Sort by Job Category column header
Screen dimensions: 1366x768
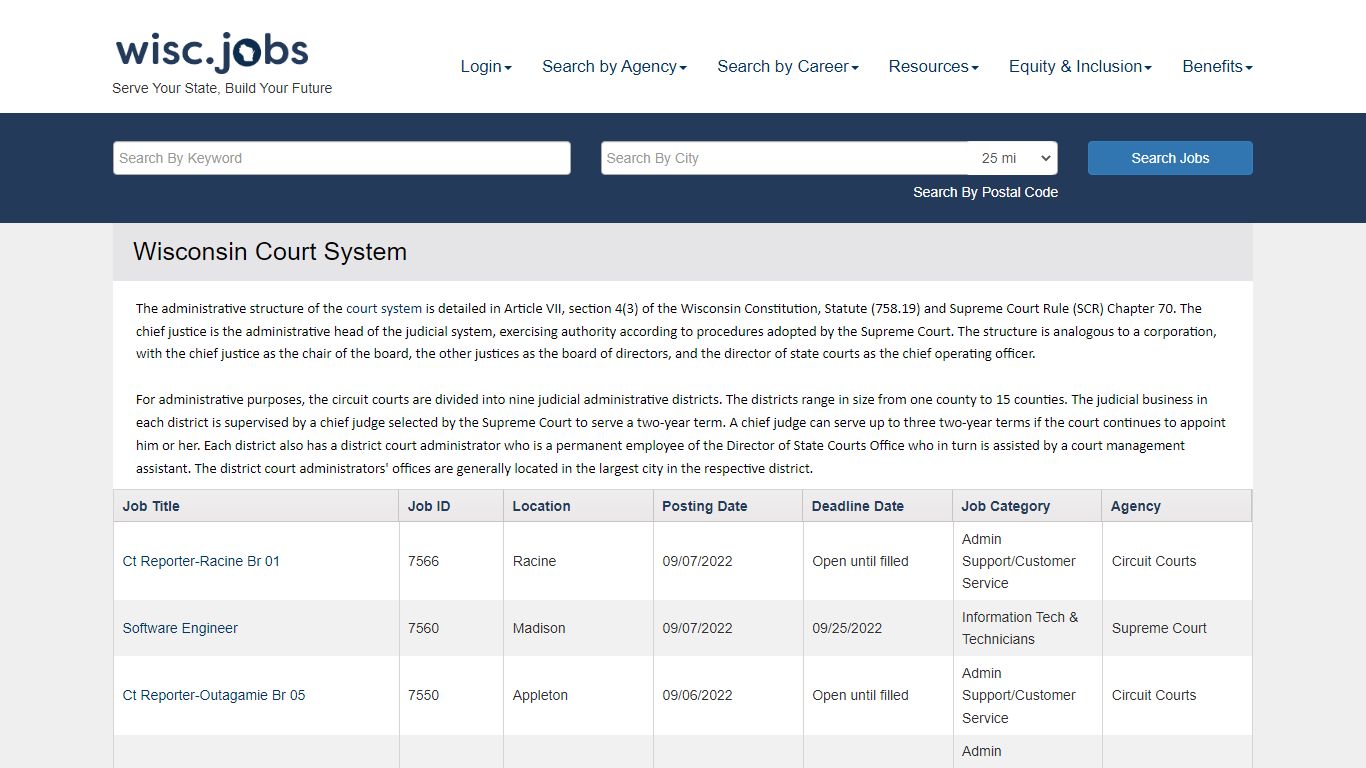tap(1027, 506)
